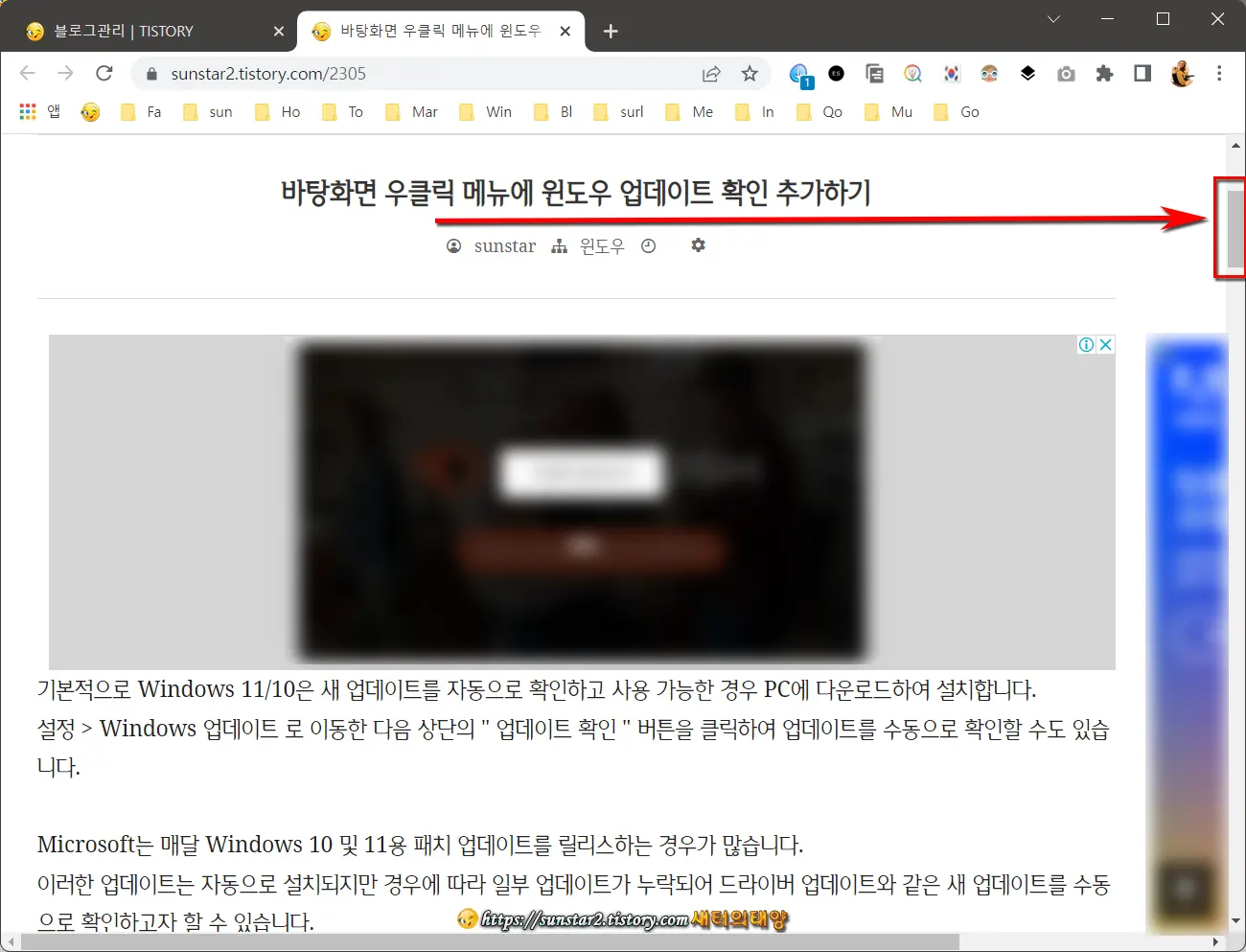Open the notes/clipboard extension icon
Screen dimensions: 1246x952
coord(874,73)
